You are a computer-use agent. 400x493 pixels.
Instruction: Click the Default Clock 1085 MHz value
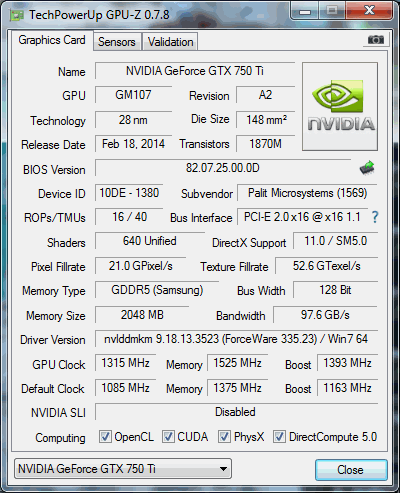(x=125, y=388)
